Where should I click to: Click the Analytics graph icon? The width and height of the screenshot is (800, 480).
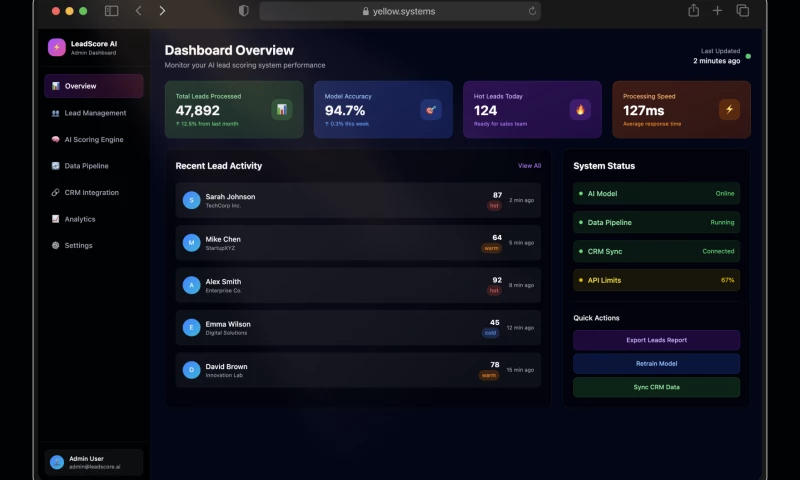(x=56, y=219)
